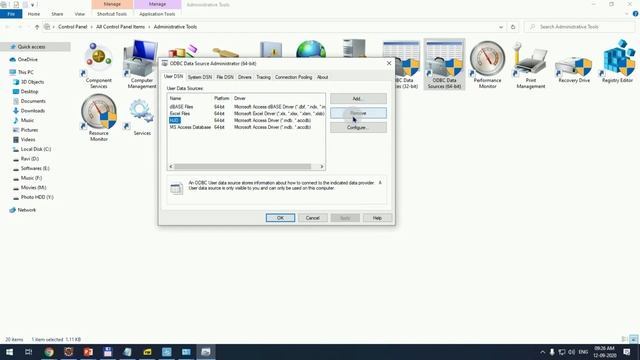Open Performance Monitor shortcut
This screenshot has height=360, width=640.
coord(487,64)
